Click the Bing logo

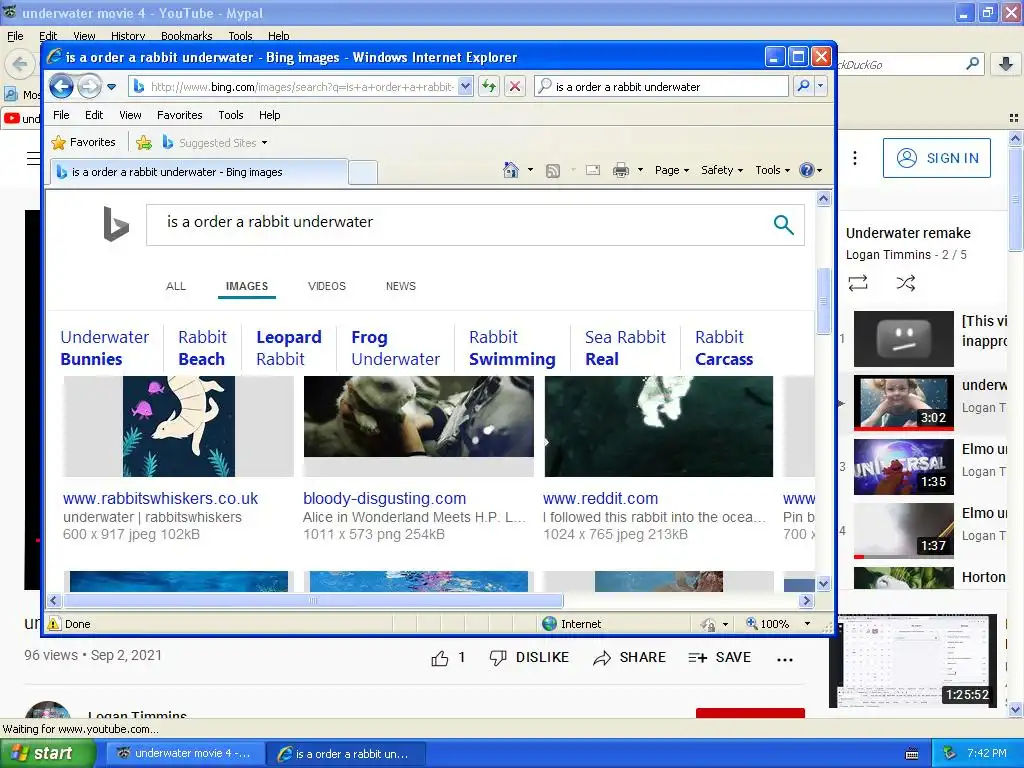tap(116, 223)
